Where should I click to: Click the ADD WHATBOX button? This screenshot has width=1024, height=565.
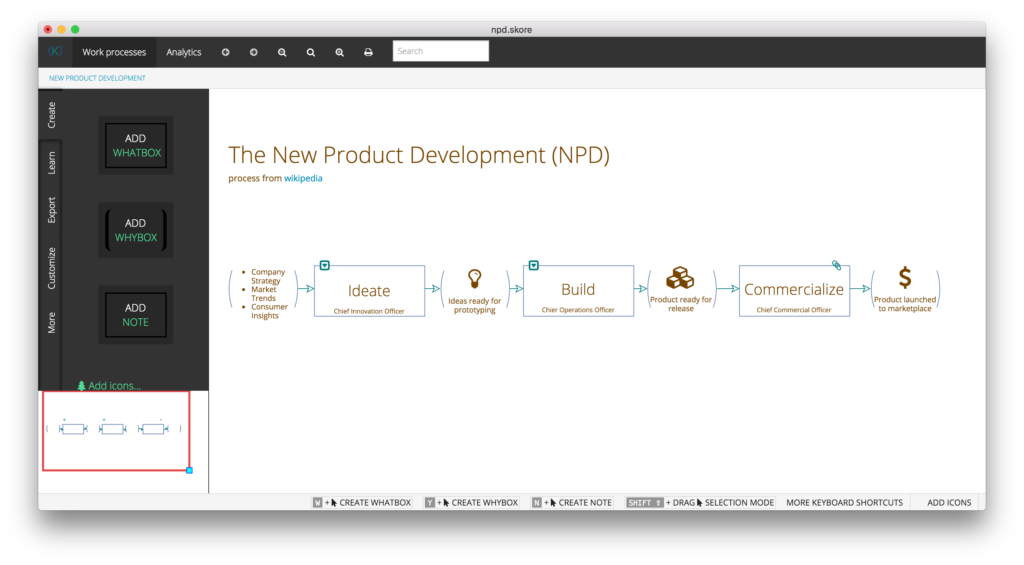click(x=136, y=146)
